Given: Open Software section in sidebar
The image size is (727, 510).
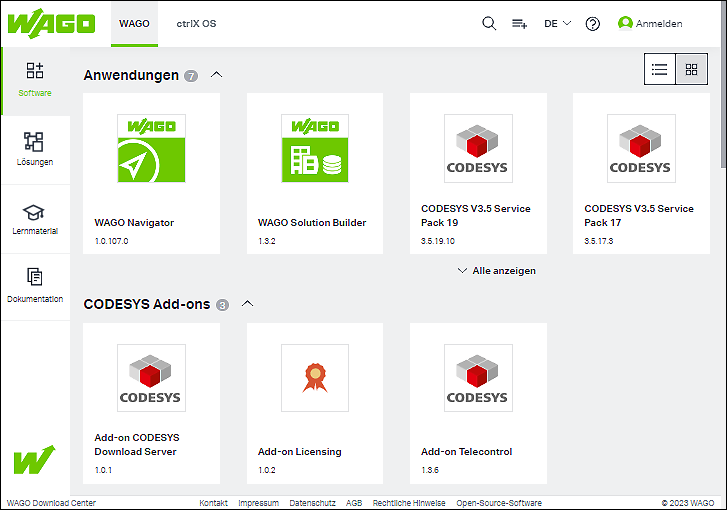Looking at the screenshot, I should [x=35, y=81].
